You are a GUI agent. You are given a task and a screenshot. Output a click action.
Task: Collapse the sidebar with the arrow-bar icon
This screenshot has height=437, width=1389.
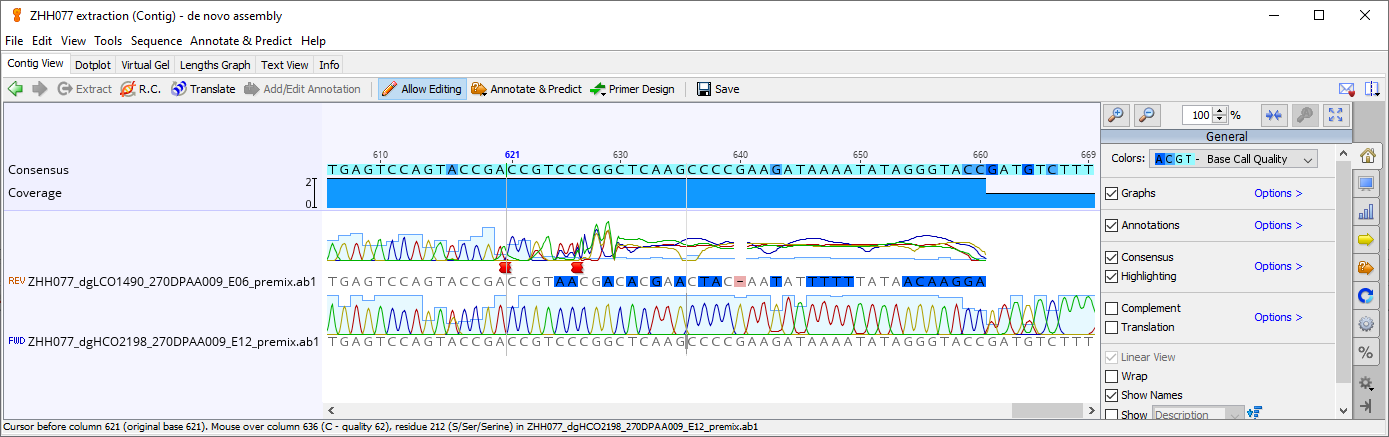1367,406
